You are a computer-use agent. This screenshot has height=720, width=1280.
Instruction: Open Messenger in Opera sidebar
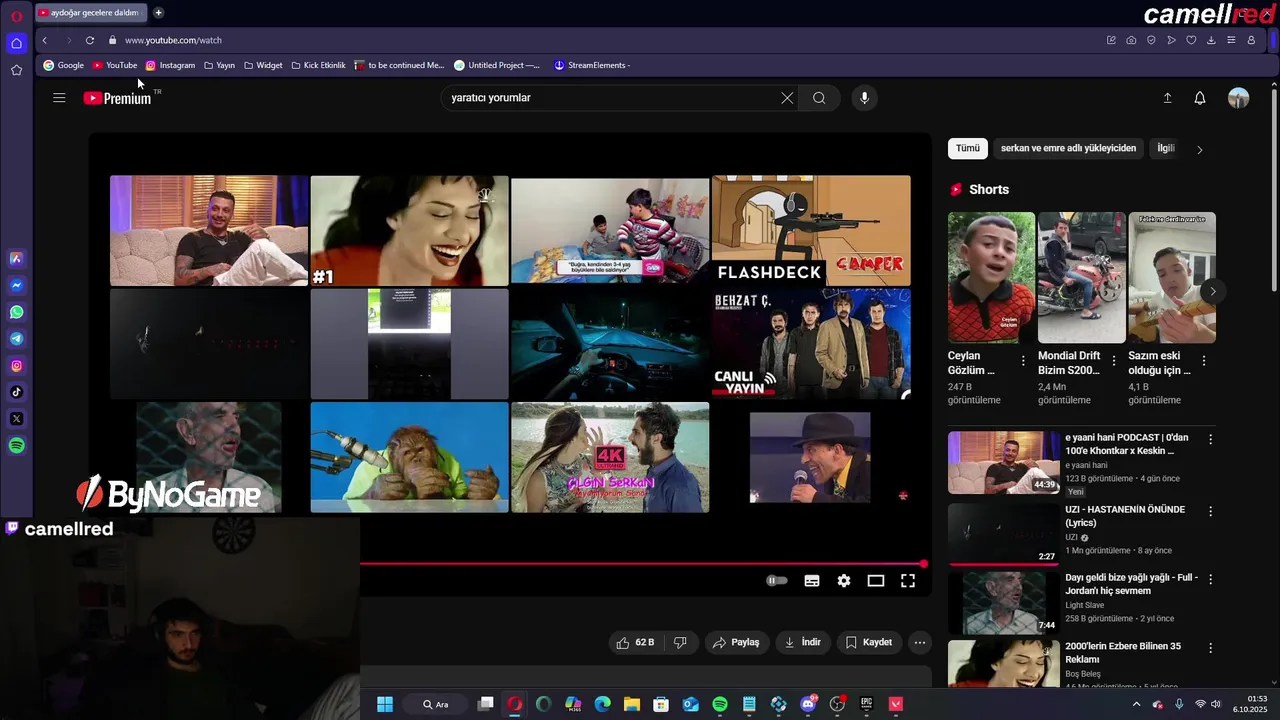point(16,285)
